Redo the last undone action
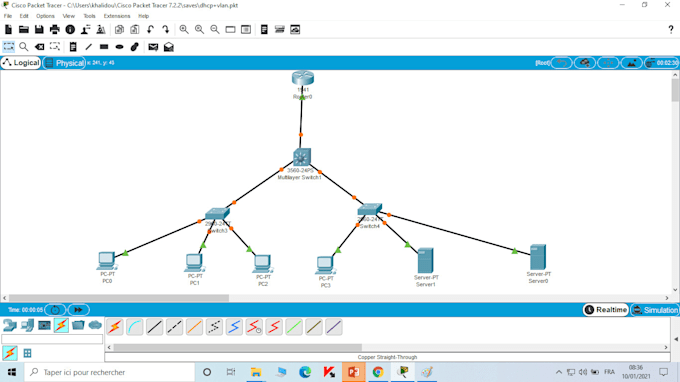This screenshot has height=382, width=680. (166, 29)
